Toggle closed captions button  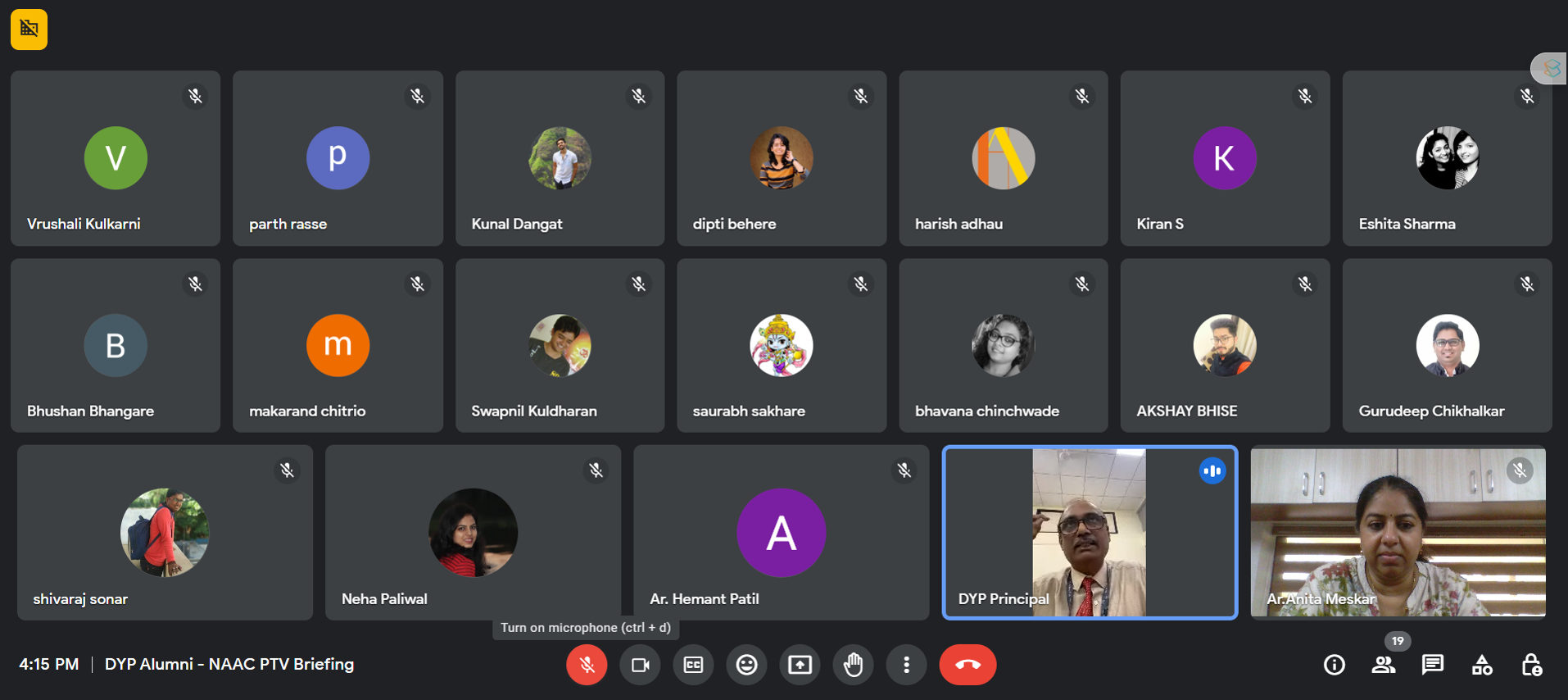[693, 665]
